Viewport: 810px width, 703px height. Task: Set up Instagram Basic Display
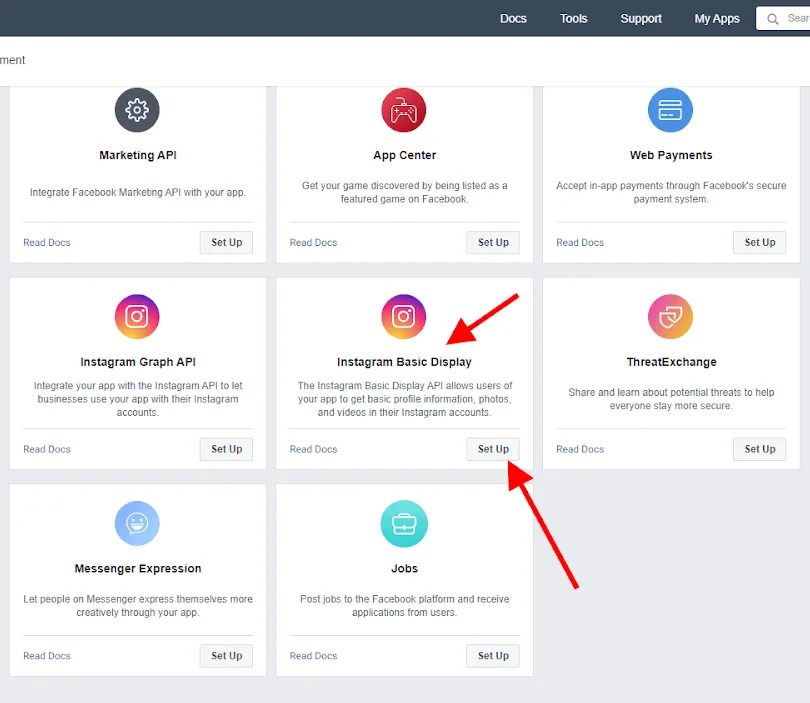tap(493, 449)
